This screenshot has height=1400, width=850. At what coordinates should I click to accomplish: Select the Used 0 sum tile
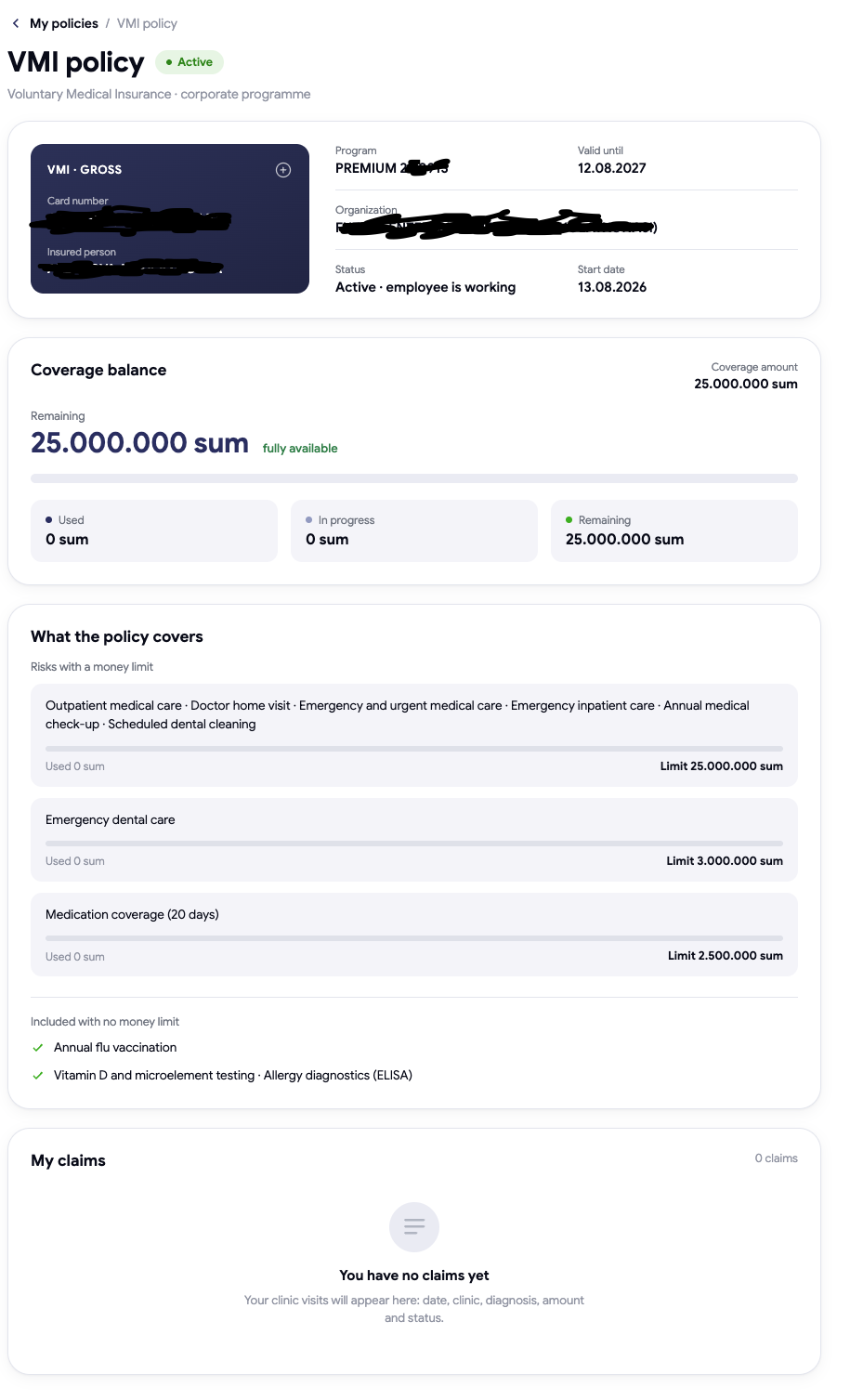tap(154, 530)
